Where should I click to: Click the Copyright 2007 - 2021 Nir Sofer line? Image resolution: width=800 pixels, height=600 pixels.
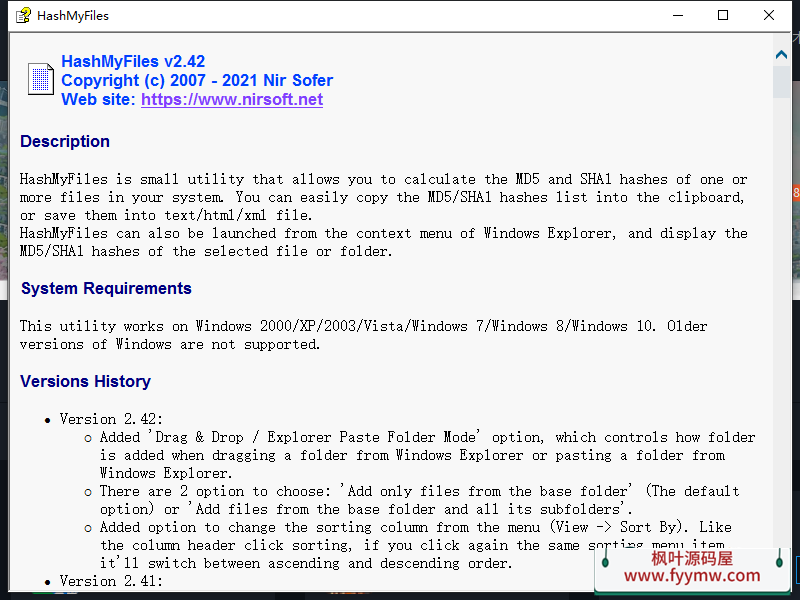[197, 80]
